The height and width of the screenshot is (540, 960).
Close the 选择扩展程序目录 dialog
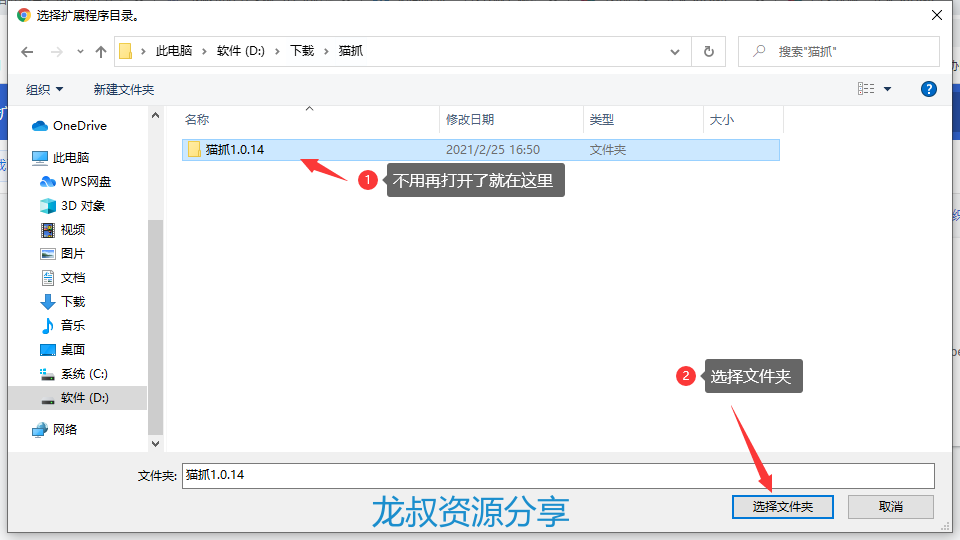(x=937, y=15)
